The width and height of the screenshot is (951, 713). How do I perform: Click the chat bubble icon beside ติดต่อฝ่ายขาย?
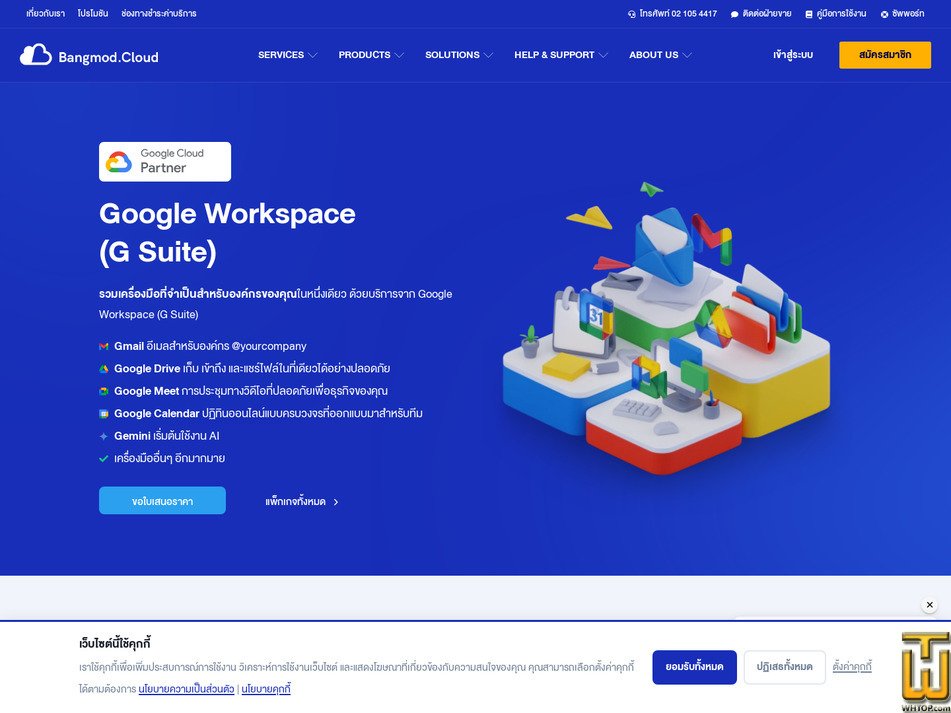coord(734,14)
